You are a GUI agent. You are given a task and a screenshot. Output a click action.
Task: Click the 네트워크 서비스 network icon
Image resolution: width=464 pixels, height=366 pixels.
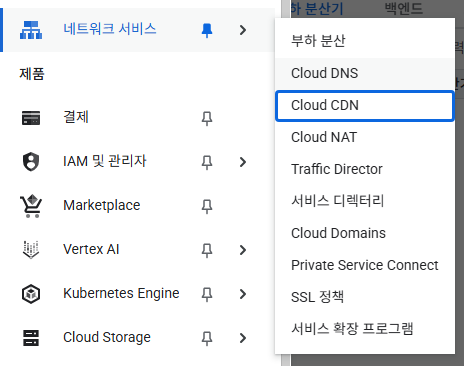pyautogui.click(x=31, y=30)
